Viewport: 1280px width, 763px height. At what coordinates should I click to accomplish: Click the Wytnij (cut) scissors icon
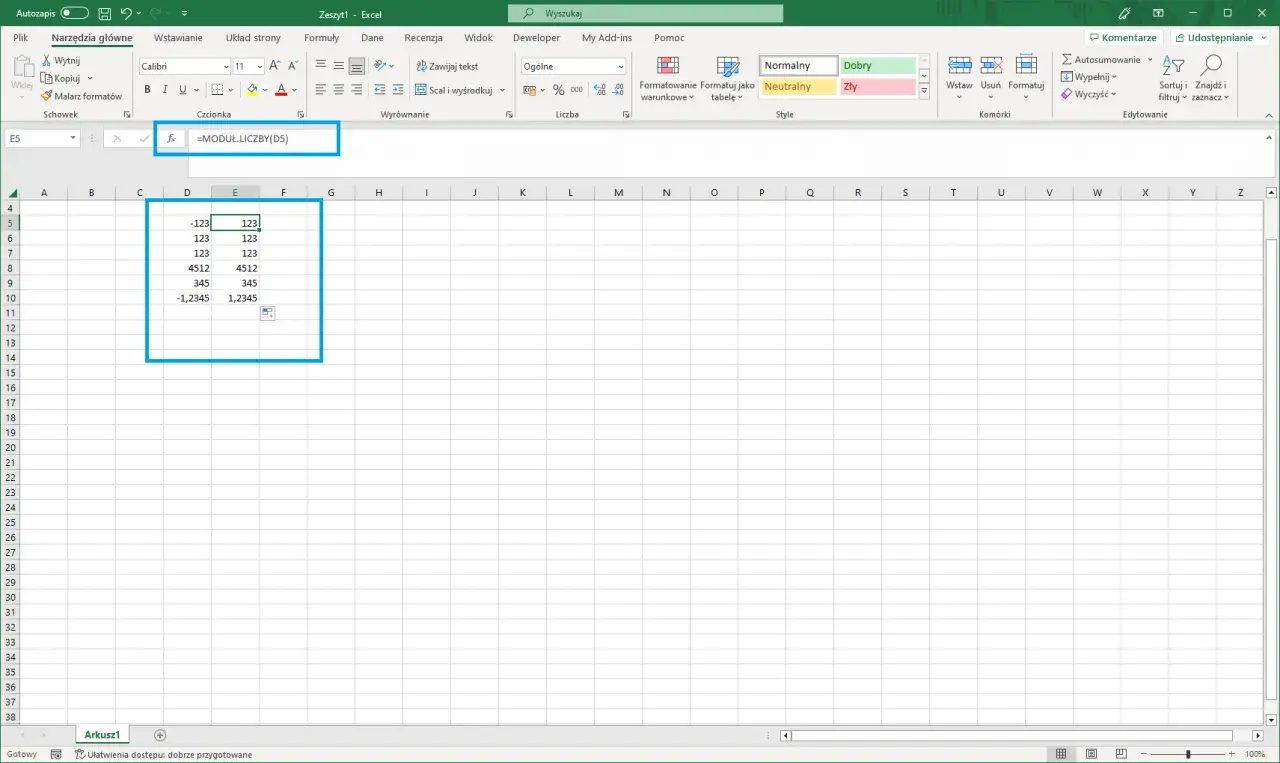point(46,61)
